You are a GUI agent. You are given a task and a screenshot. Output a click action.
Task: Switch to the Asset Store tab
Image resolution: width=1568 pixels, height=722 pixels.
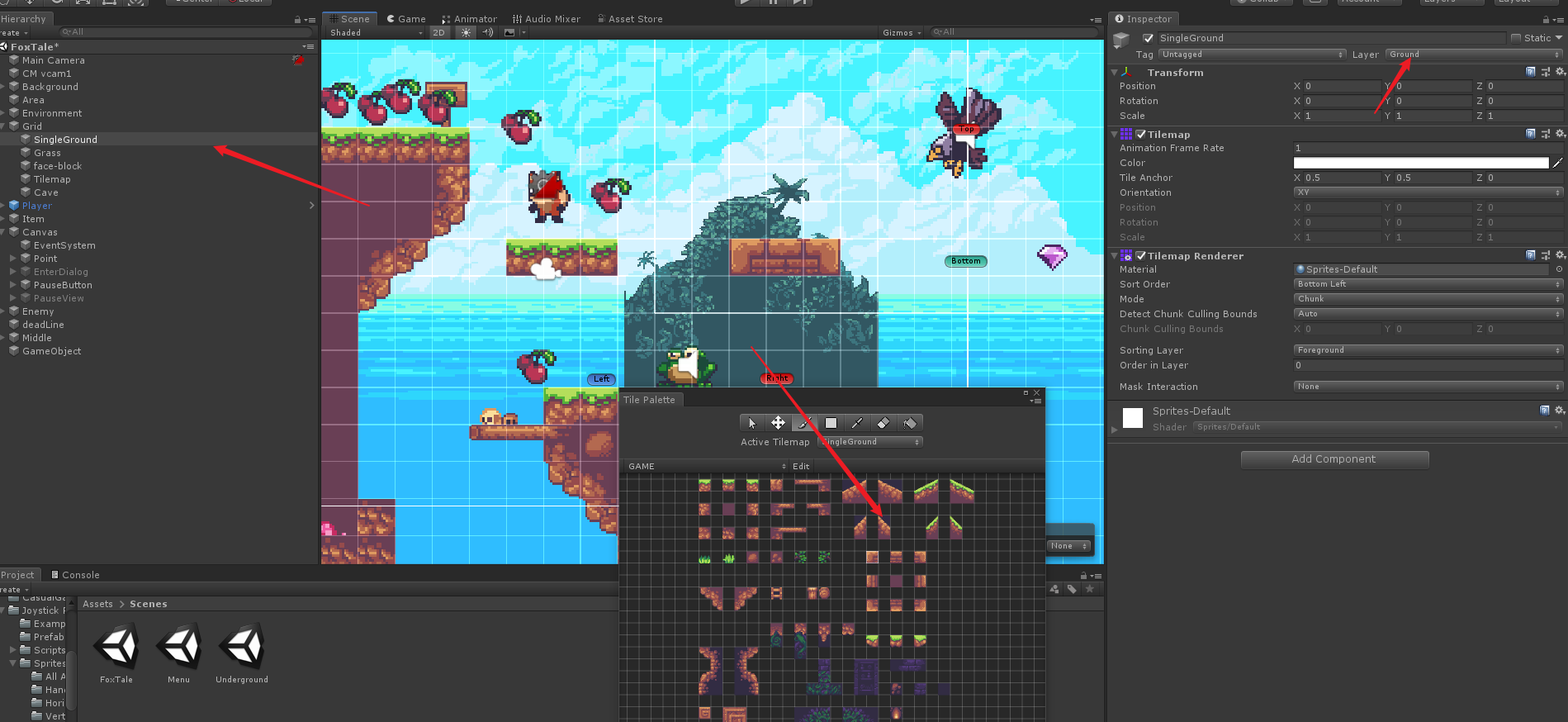(630, 19)
